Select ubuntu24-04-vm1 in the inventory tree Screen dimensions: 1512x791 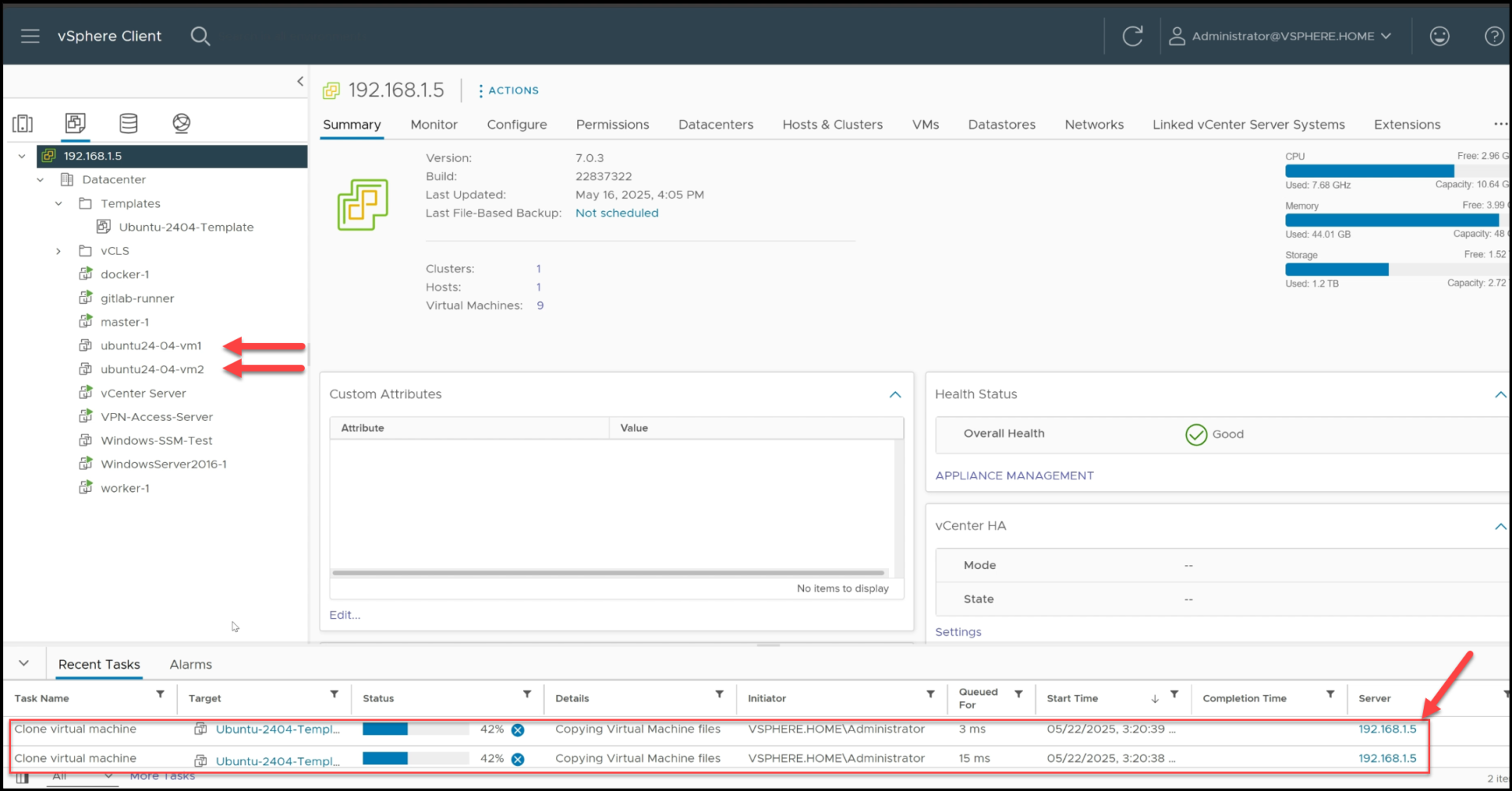tap(150, 345)
